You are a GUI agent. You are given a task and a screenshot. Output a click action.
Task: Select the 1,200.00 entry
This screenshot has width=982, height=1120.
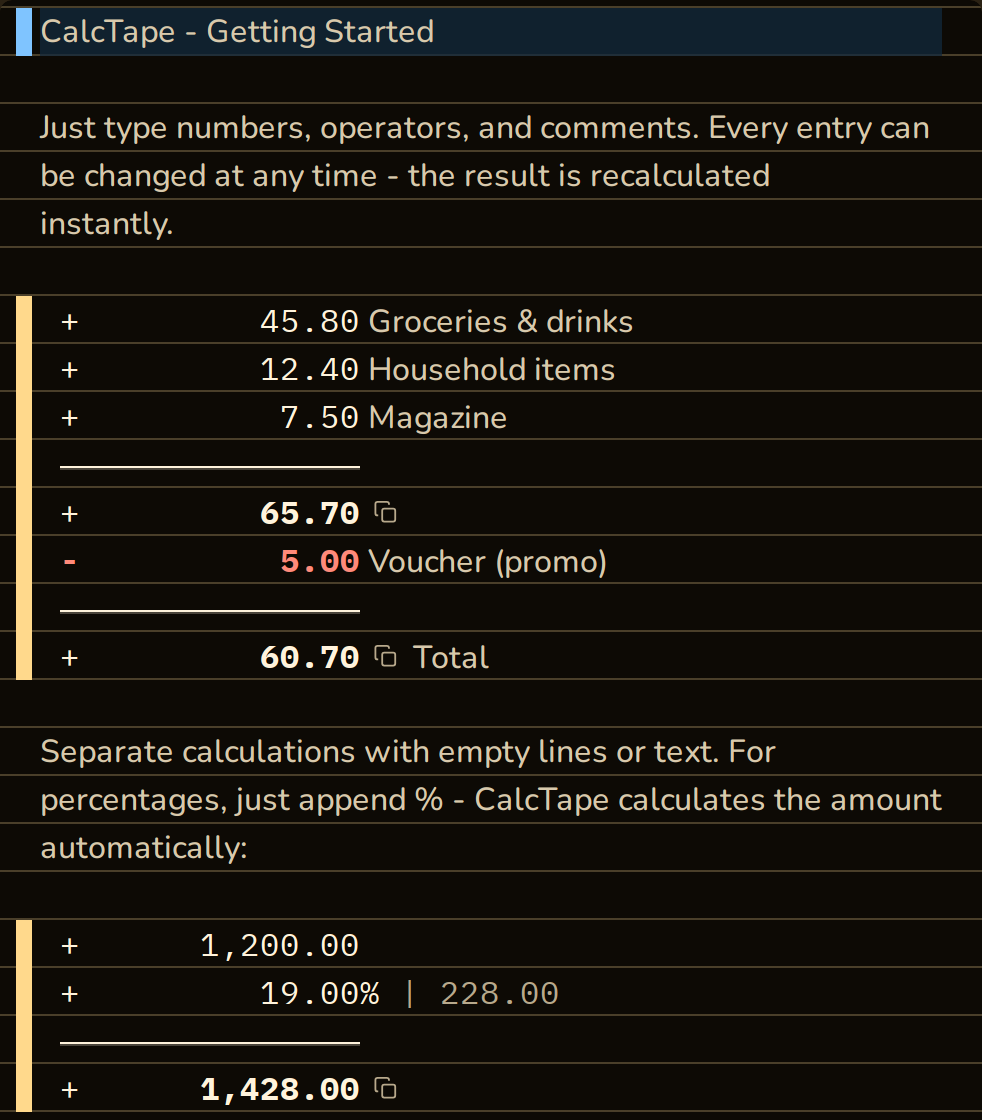(x=279, y=946)
